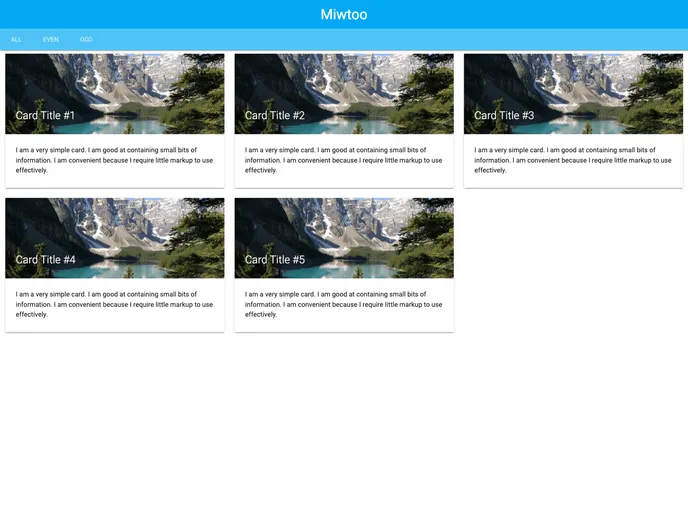Open the mountain lake image on card #1

click(x=115, y=82)
